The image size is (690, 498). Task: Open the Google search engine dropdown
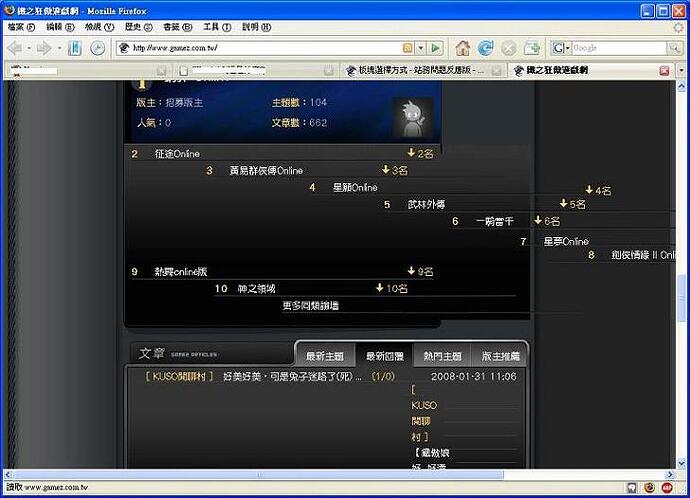pyautogui.click(x=561, y=48)
